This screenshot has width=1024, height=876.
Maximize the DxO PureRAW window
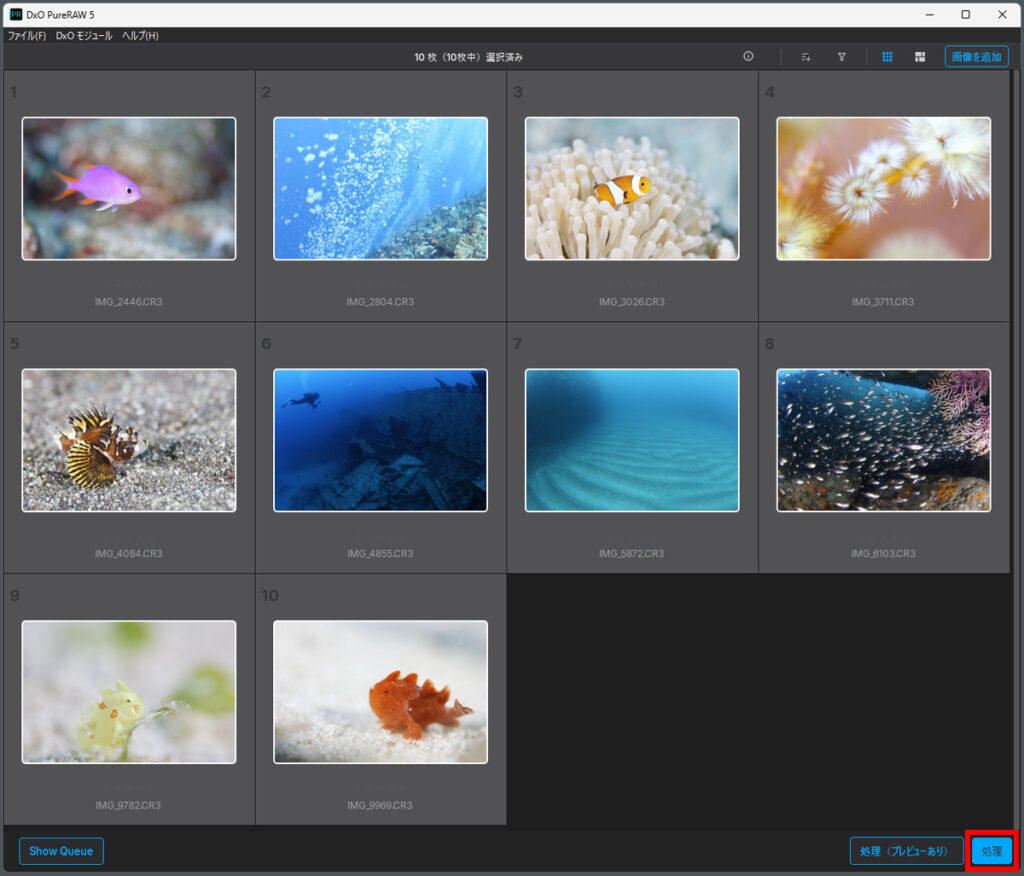[x=965, y=14]
